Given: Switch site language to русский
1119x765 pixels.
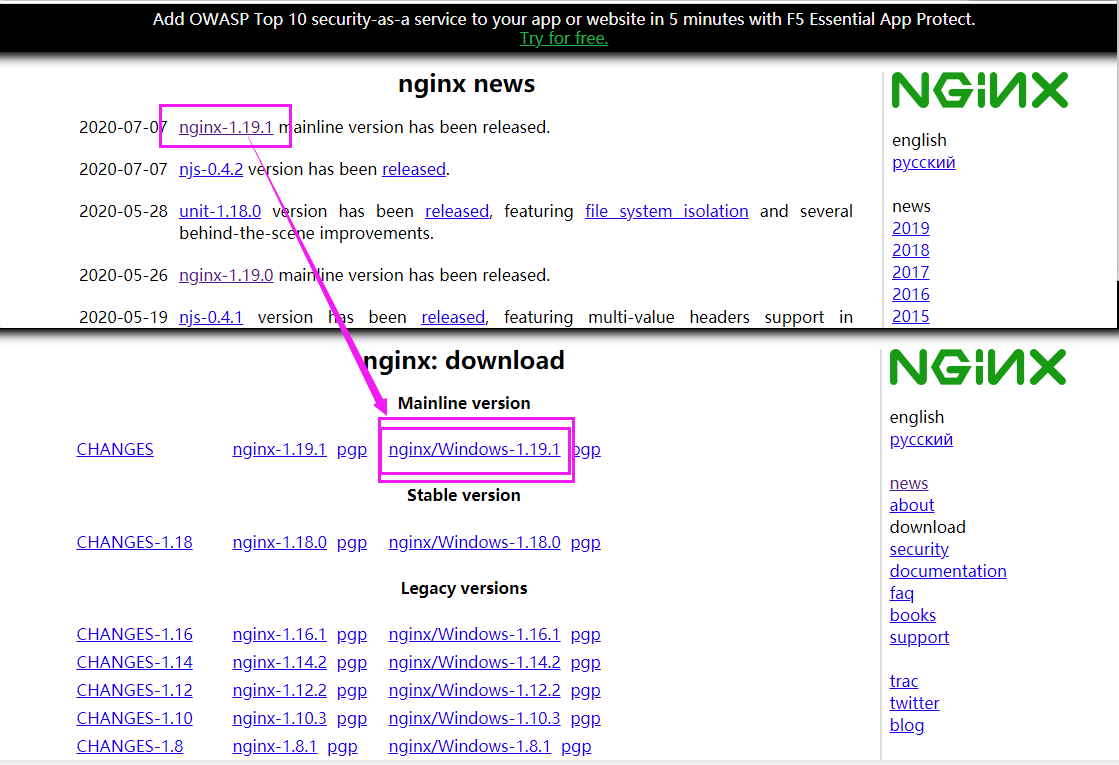Looking at the screenshot, I should [923, 162].
